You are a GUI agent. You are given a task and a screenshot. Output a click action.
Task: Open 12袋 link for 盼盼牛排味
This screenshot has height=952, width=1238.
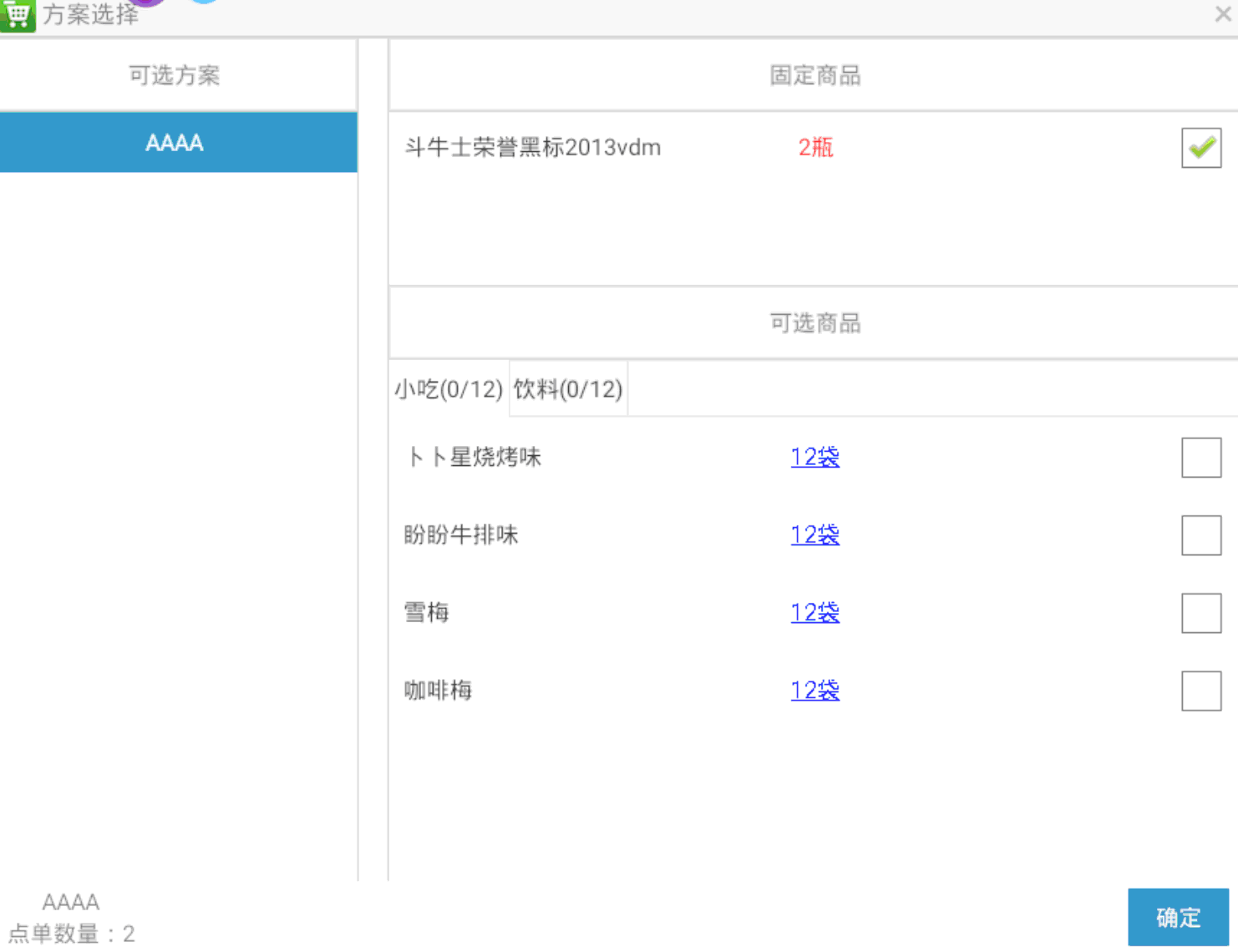815,534
